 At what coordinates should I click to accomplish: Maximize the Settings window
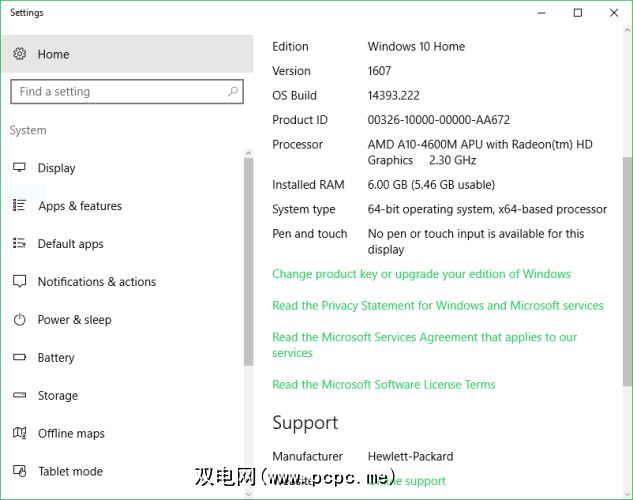(x=578, y=13)
